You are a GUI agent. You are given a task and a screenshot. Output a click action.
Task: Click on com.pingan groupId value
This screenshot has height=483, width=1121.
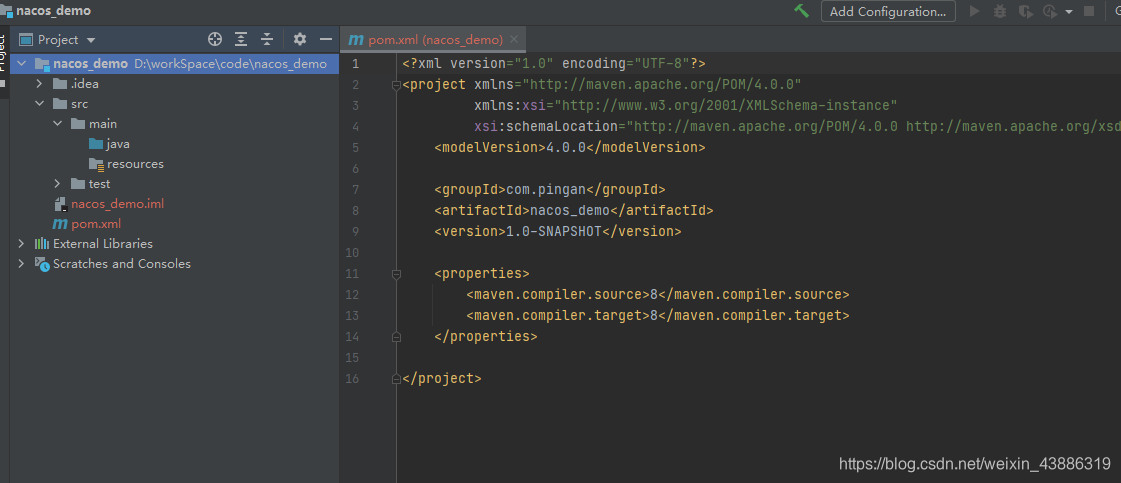point(546,190)
